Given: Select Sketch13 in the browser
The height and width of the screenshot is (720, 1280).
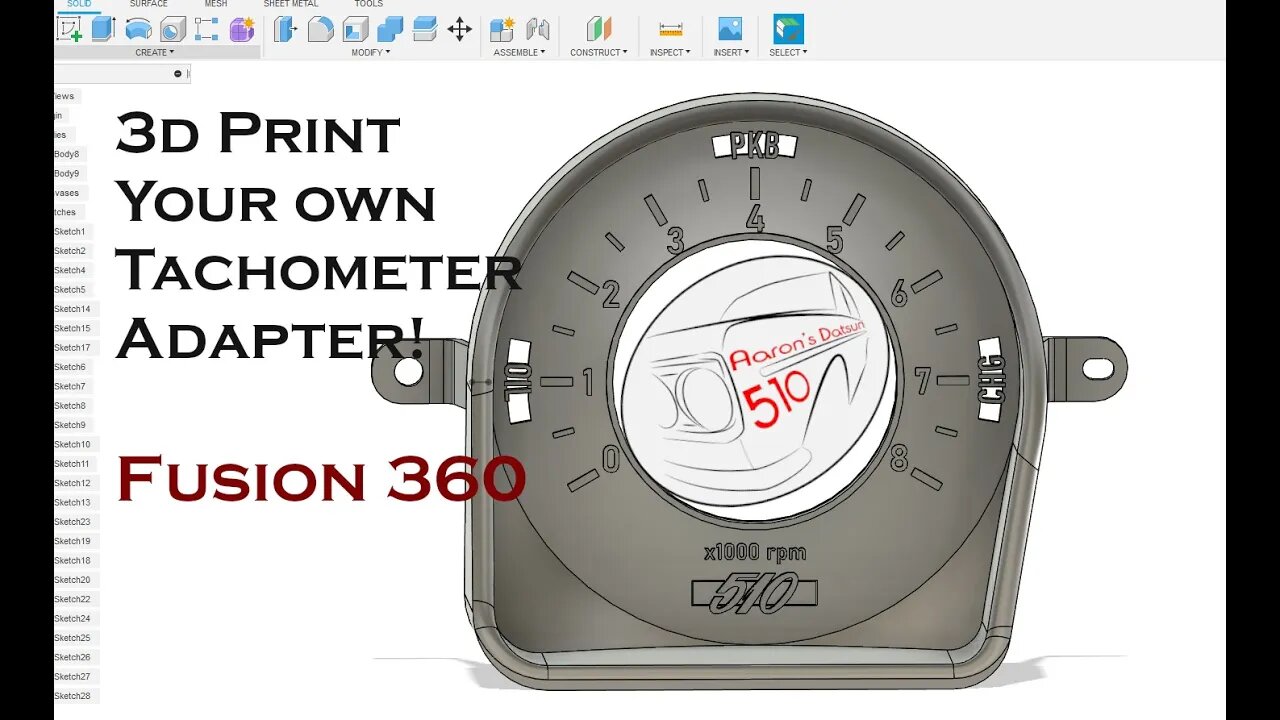Looking at the screenshot, I should [72, 502].
